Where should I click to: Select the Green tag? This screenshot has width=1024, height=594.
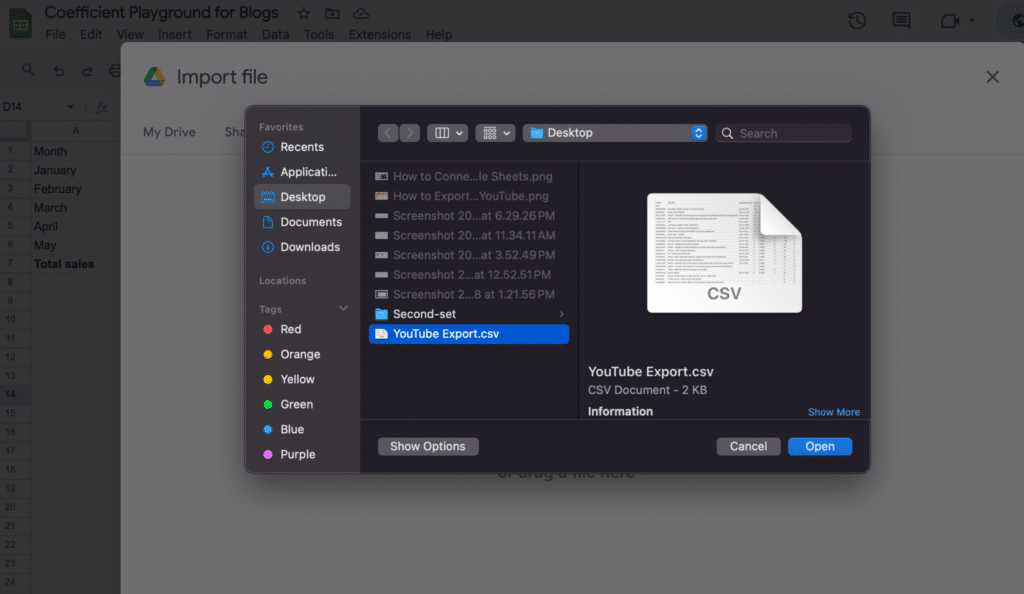296,404
